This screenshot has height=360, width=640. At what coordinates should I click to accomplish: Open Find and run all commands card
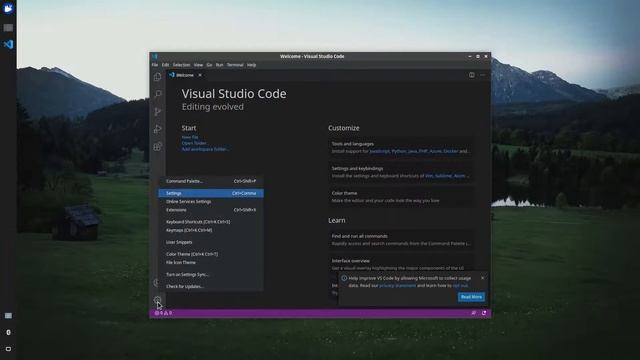pyautogui.click(x=402, y=240)
